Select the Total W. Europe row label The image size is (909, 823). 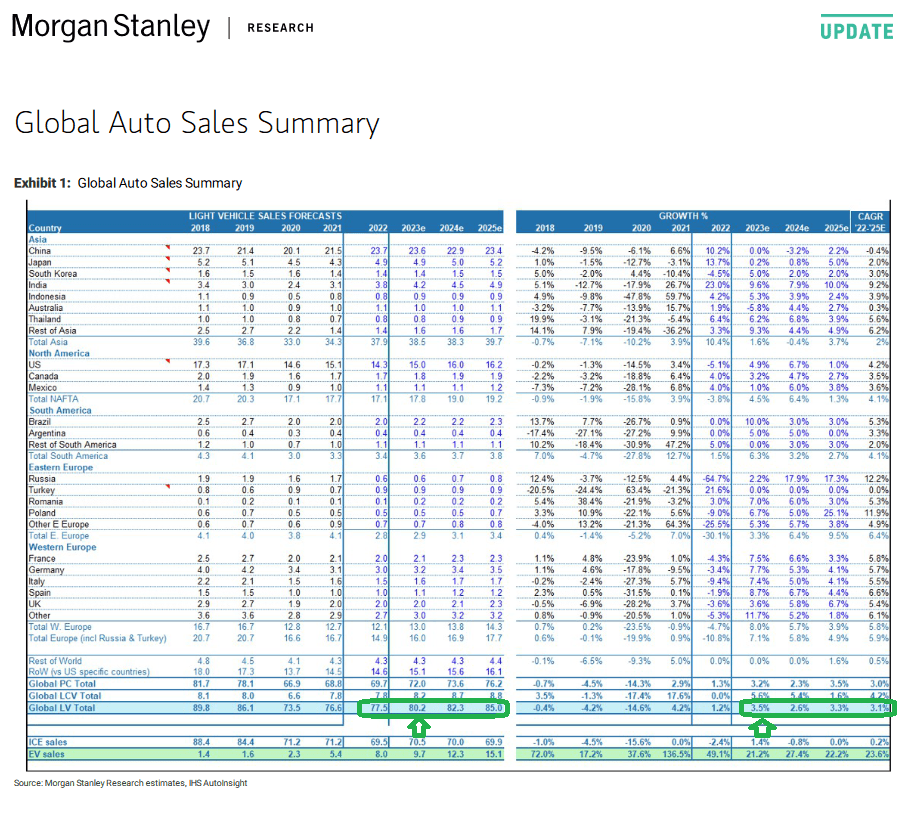[60, 627]
